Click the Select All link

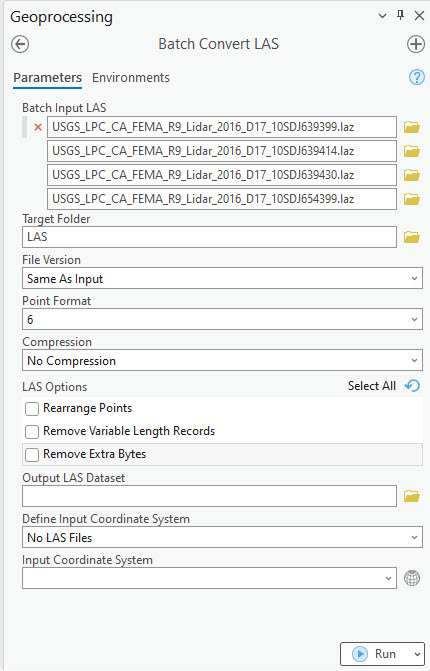pos(372,386)
